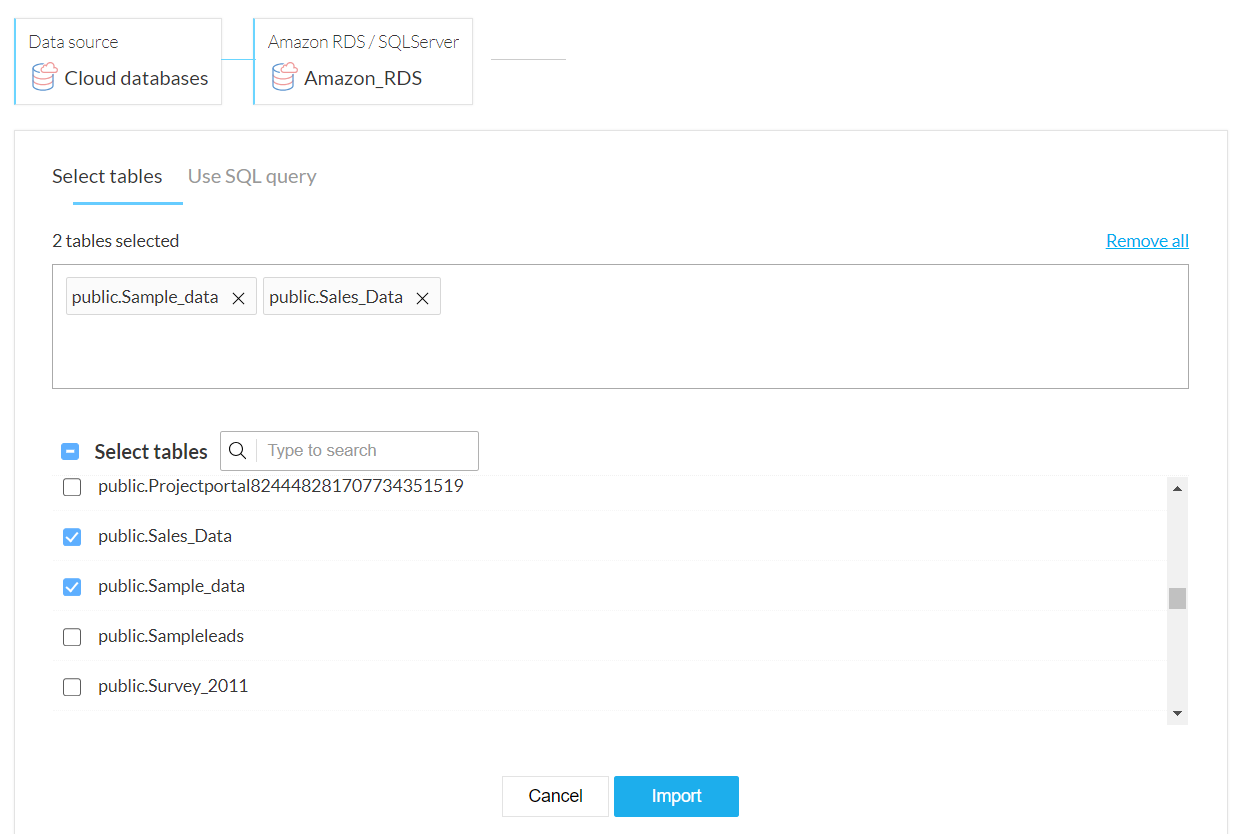Focus the Type to search field
This screenshot has height=834, width=1235.
[x=367, y=451]
